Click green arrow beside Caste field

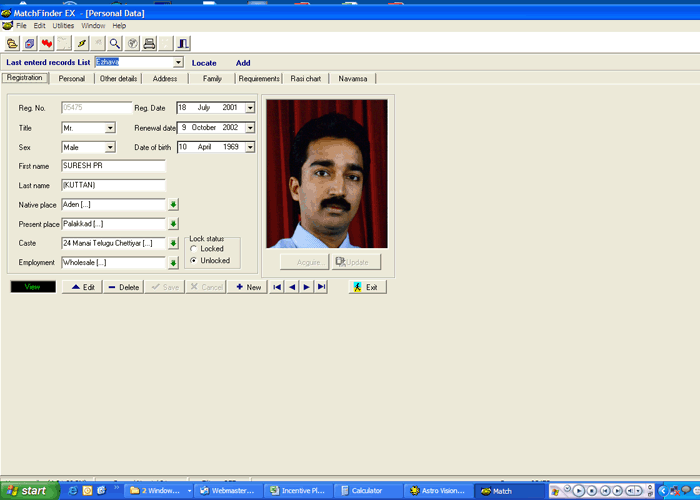pos(173,243)
